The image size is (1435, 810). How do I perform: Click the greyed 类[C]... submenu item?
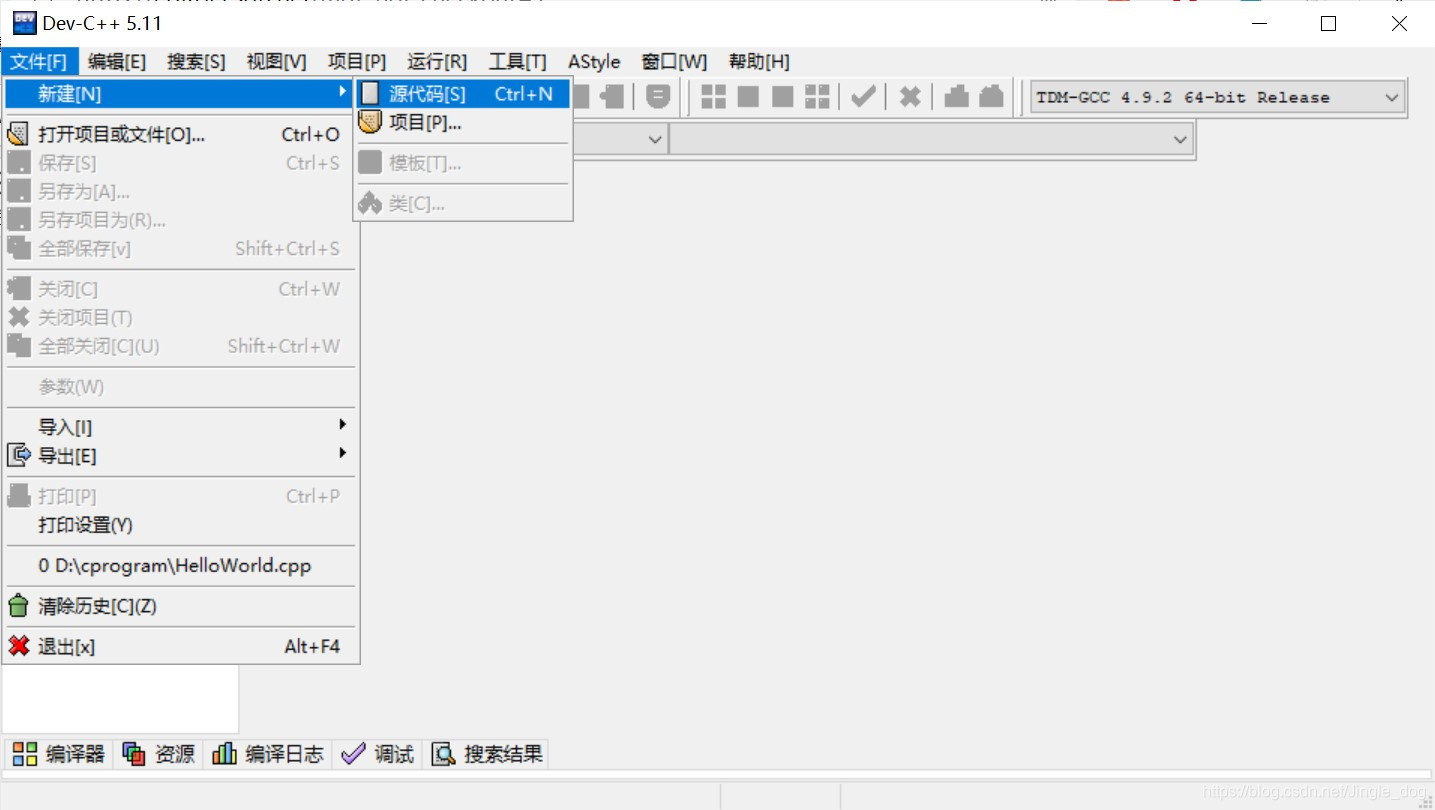463,204
